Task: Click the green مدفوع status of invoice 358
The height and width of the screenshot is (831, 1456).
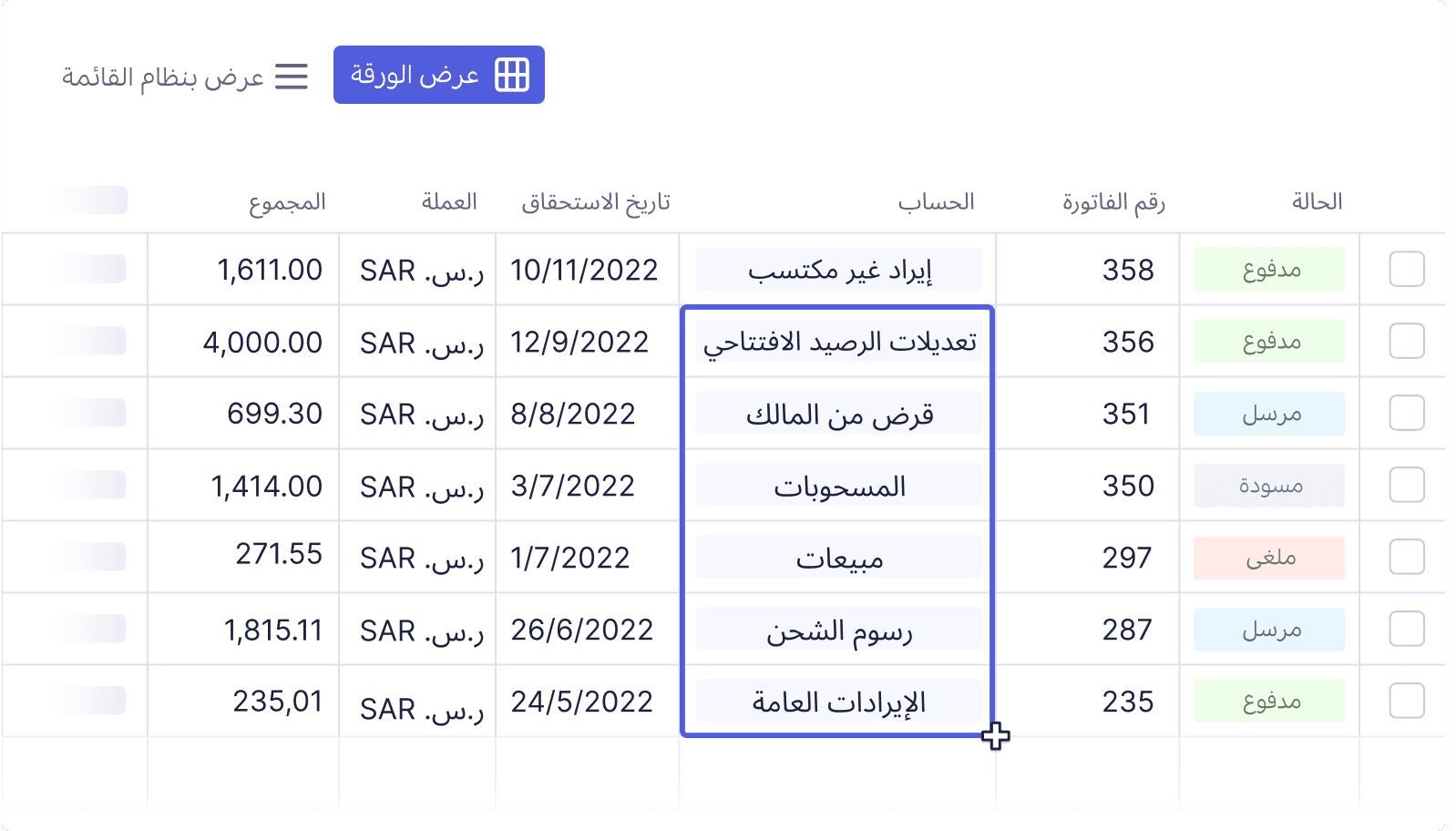Action: point(1268,270)
